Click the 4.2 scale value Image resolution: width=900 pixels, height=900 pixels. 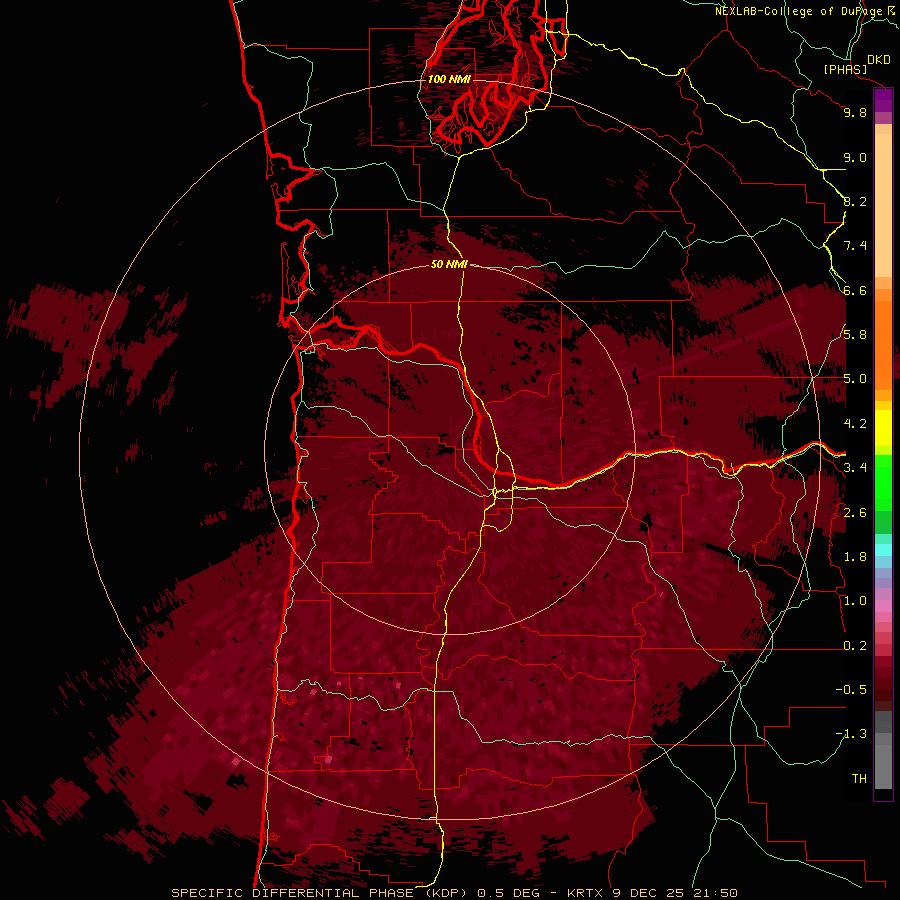(855, 424)
